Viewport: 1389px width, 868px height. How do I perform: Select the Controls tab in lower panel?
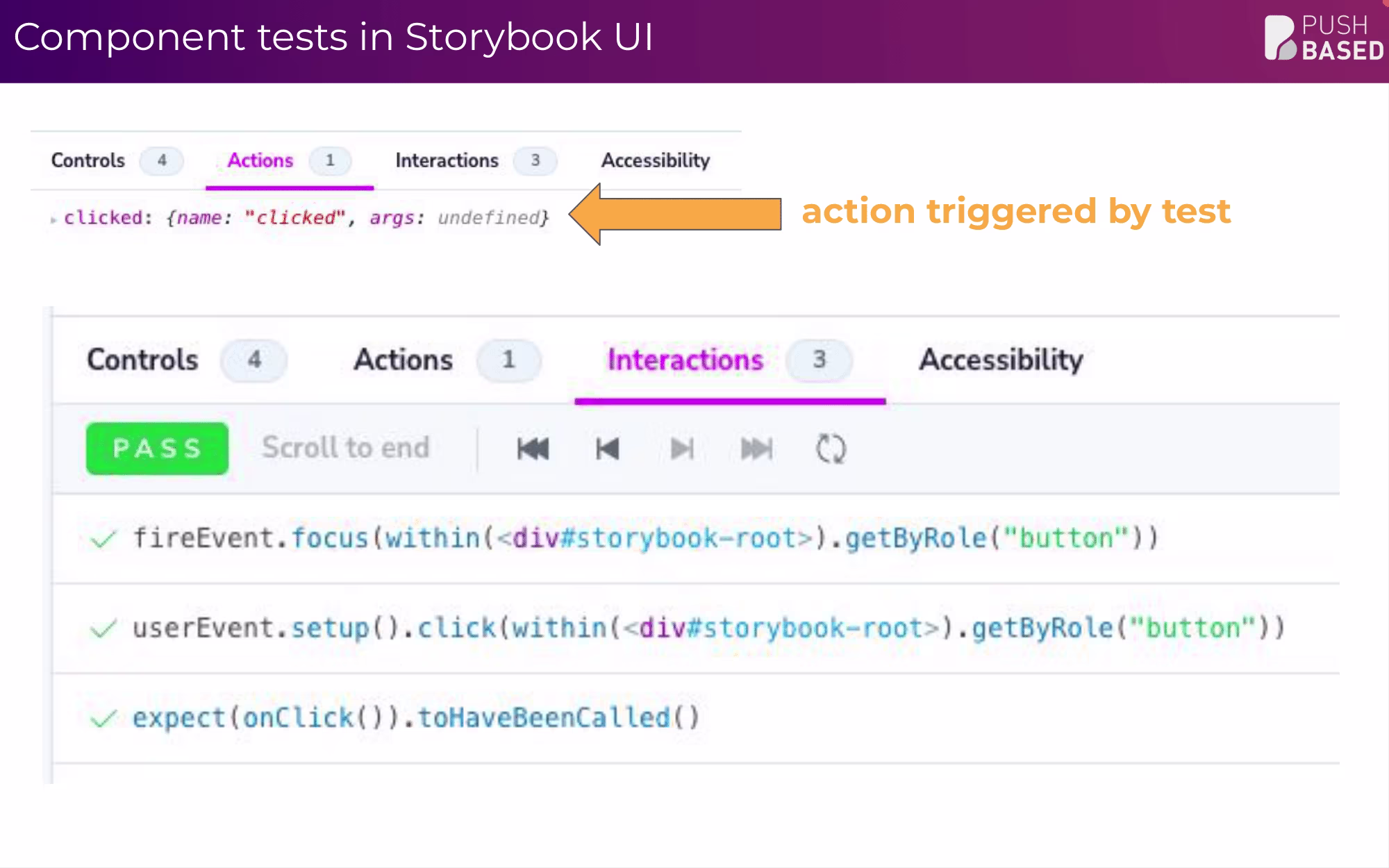(142, 360)
